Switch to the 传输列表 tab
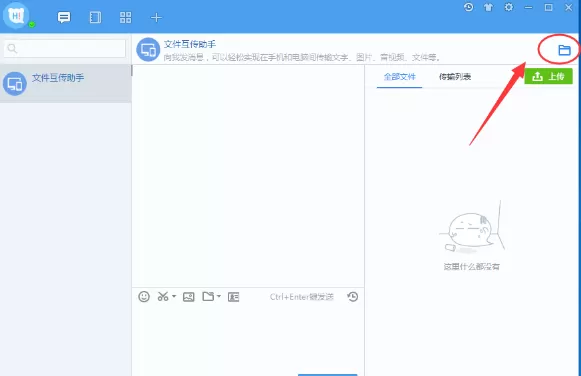This screenshot has height=376, width=581. (x=455, y=77)
